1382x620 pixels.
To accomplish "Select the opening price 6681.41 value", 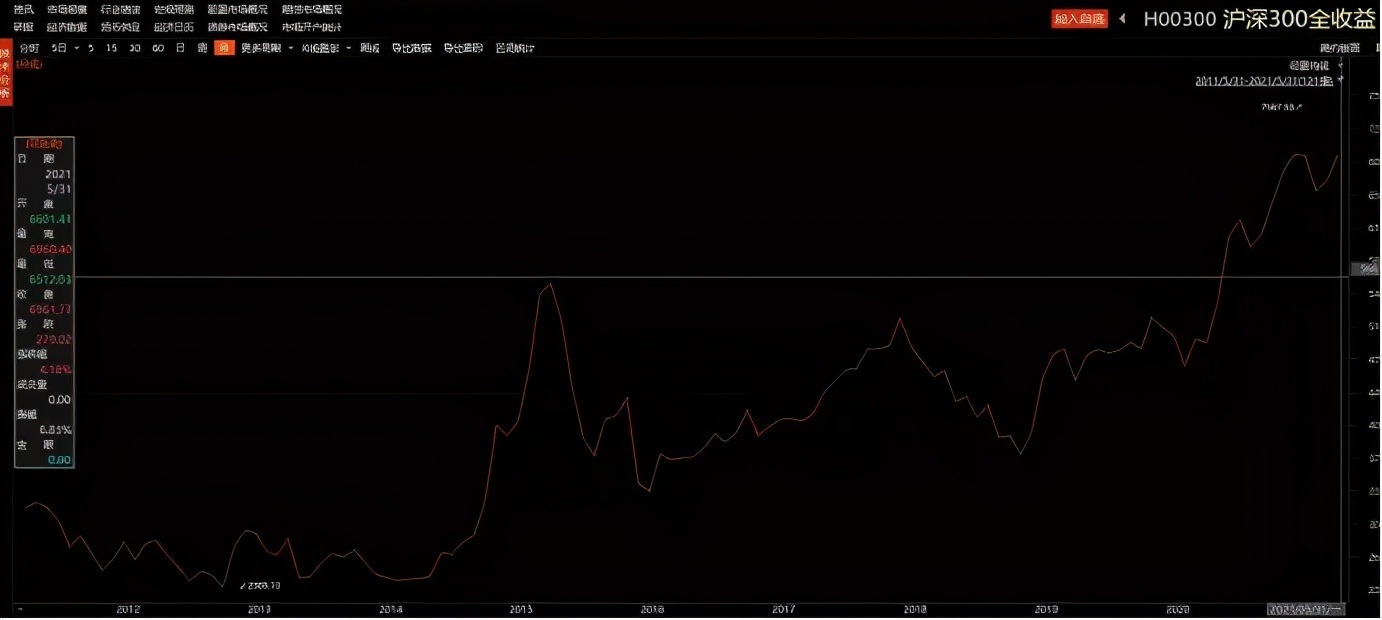I will click(50, 218).
